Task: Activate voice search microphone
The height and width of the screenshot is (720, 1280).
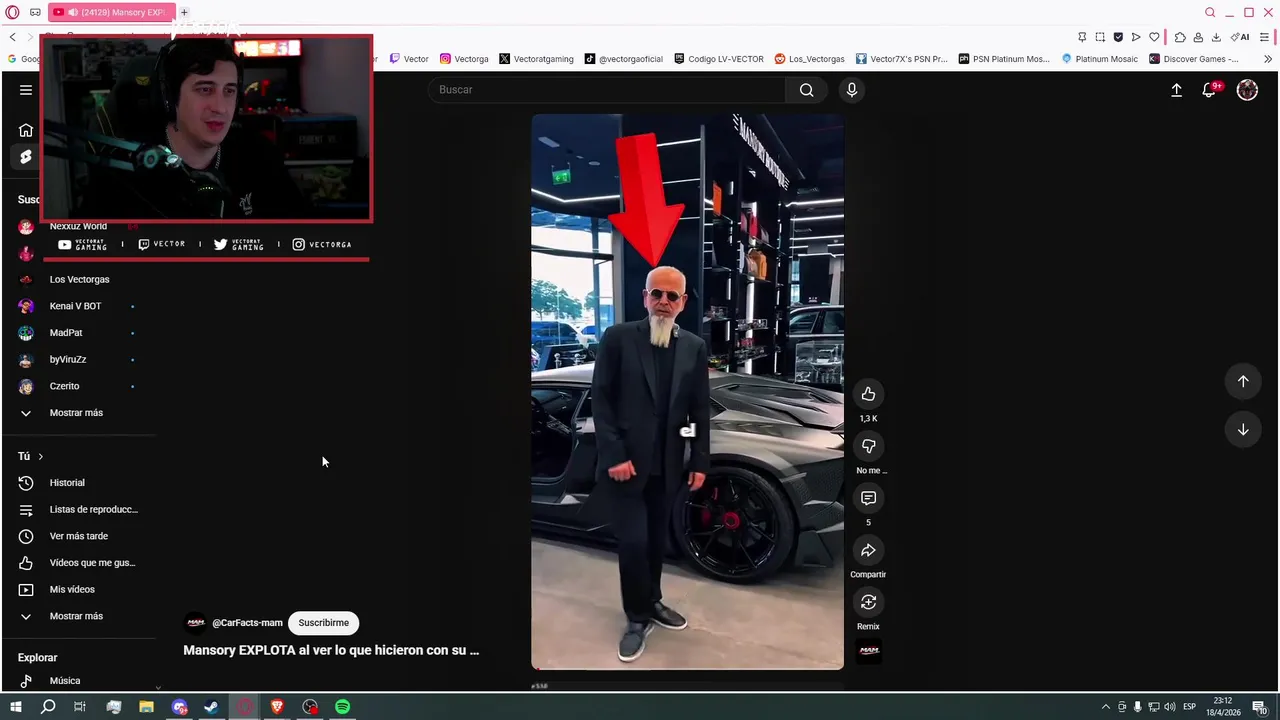Action: pyautogui.click(x=852, y=90)
